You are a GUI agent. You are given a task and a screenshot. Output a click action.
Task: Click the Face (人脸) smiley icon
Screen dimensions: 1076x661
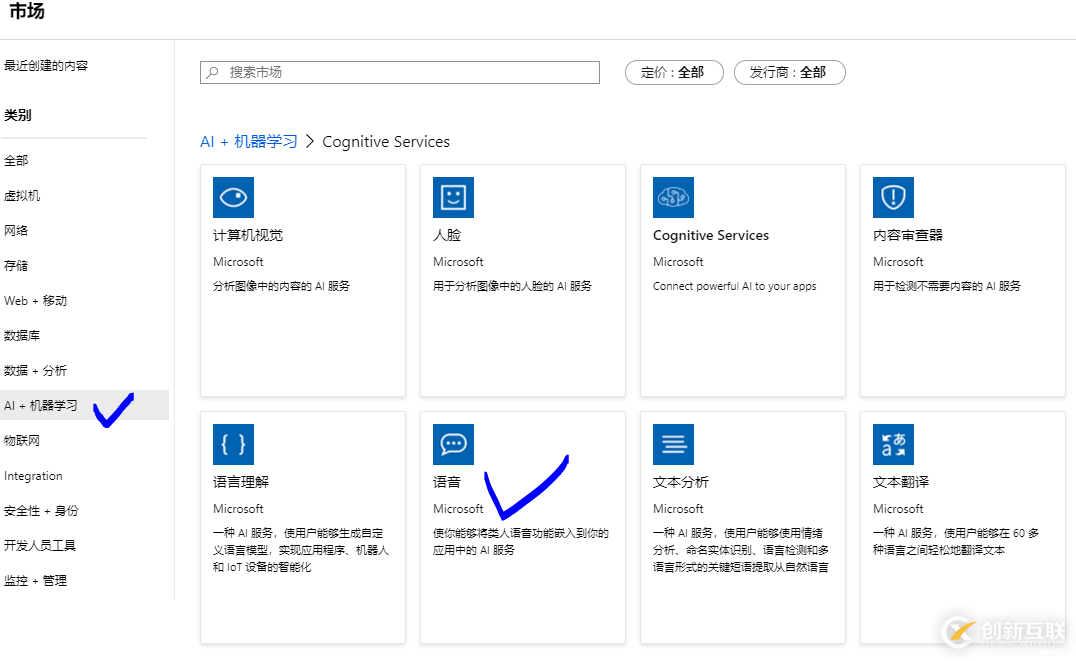click(454, 198)
